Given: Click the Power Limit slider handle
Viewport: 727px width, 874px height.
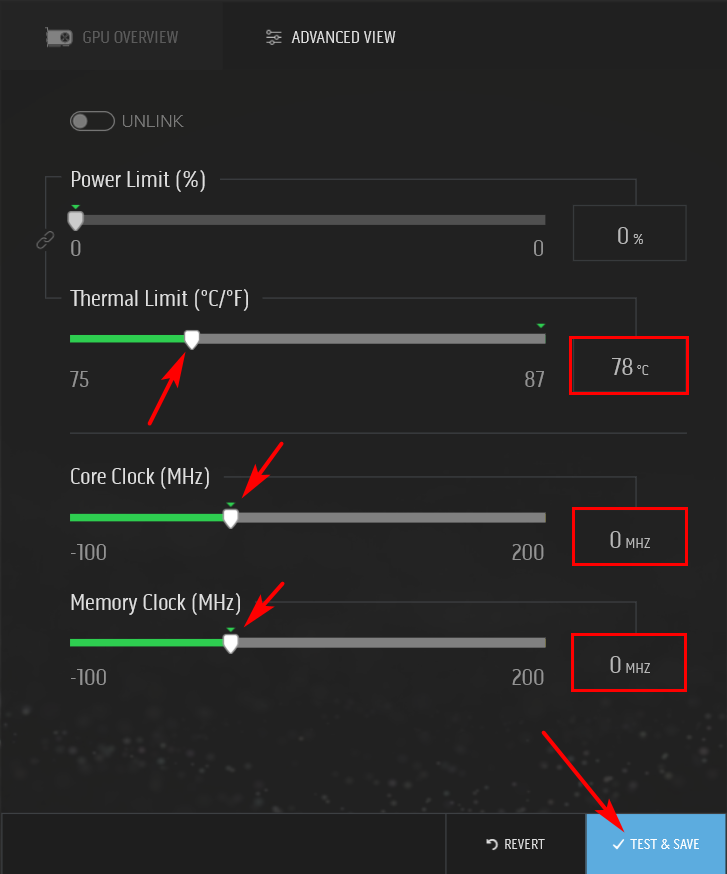Looking at the screenshot, I should point(75,220).
